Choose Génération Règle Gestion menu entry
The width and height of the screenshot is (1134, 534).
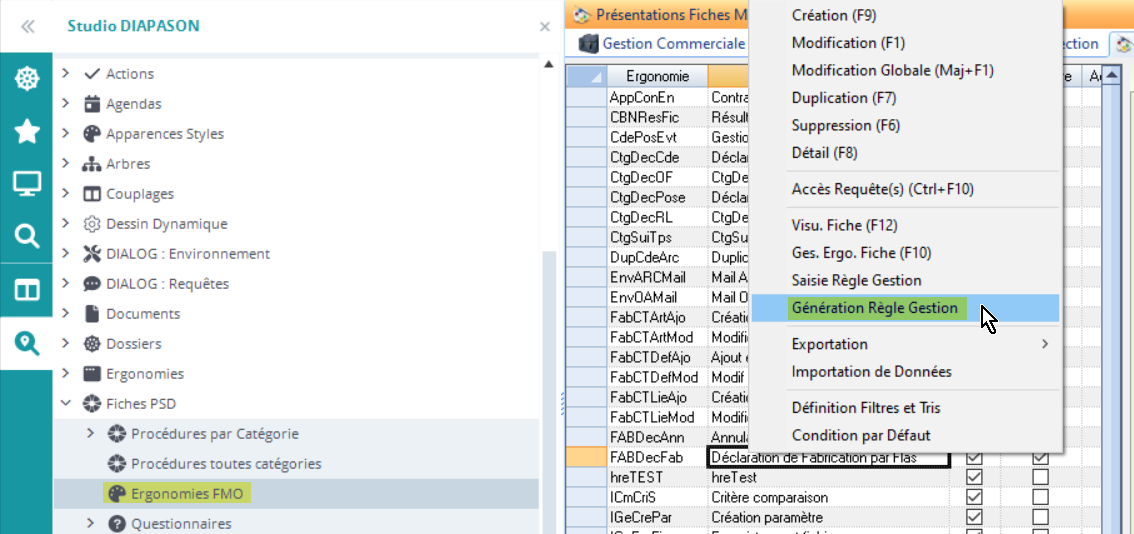tap(874, 308)
